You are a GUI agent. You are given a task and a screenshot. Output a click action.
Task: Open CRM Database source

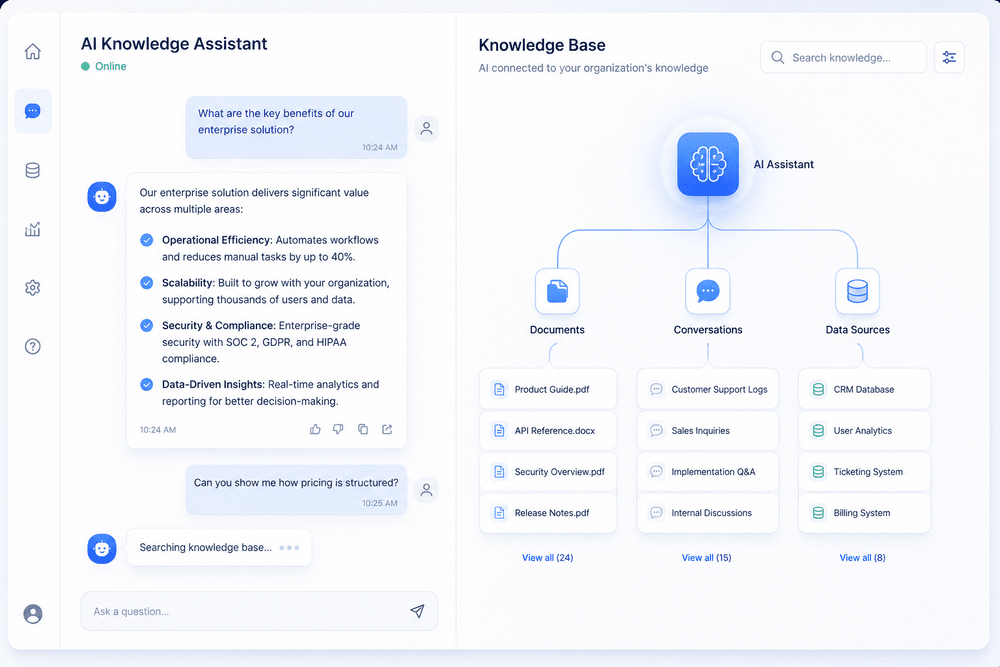[x=865, y=389]
